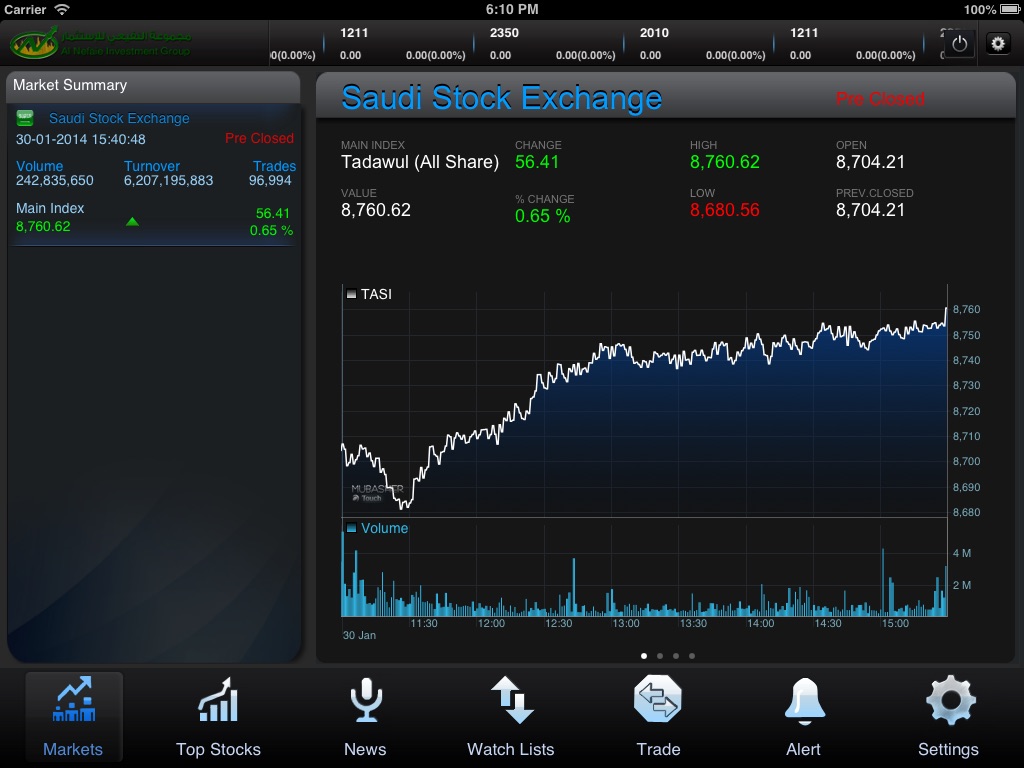Tap the PREV.CLOSED value 8,704.21
The height and width of the screenshot is (768, 1024).
pos(871,210)
